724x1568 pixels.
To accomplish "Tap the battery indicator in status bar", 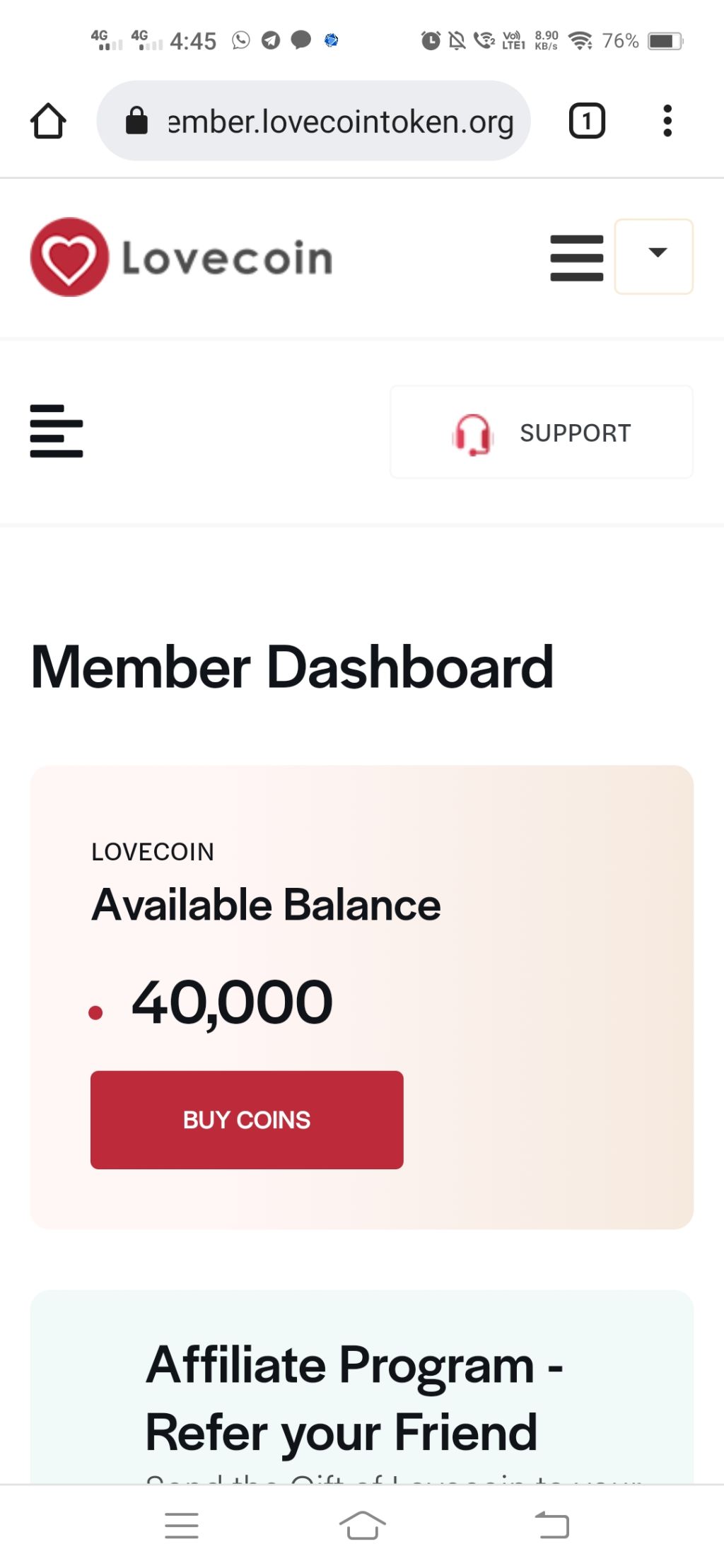I will (x=665, y=41).
